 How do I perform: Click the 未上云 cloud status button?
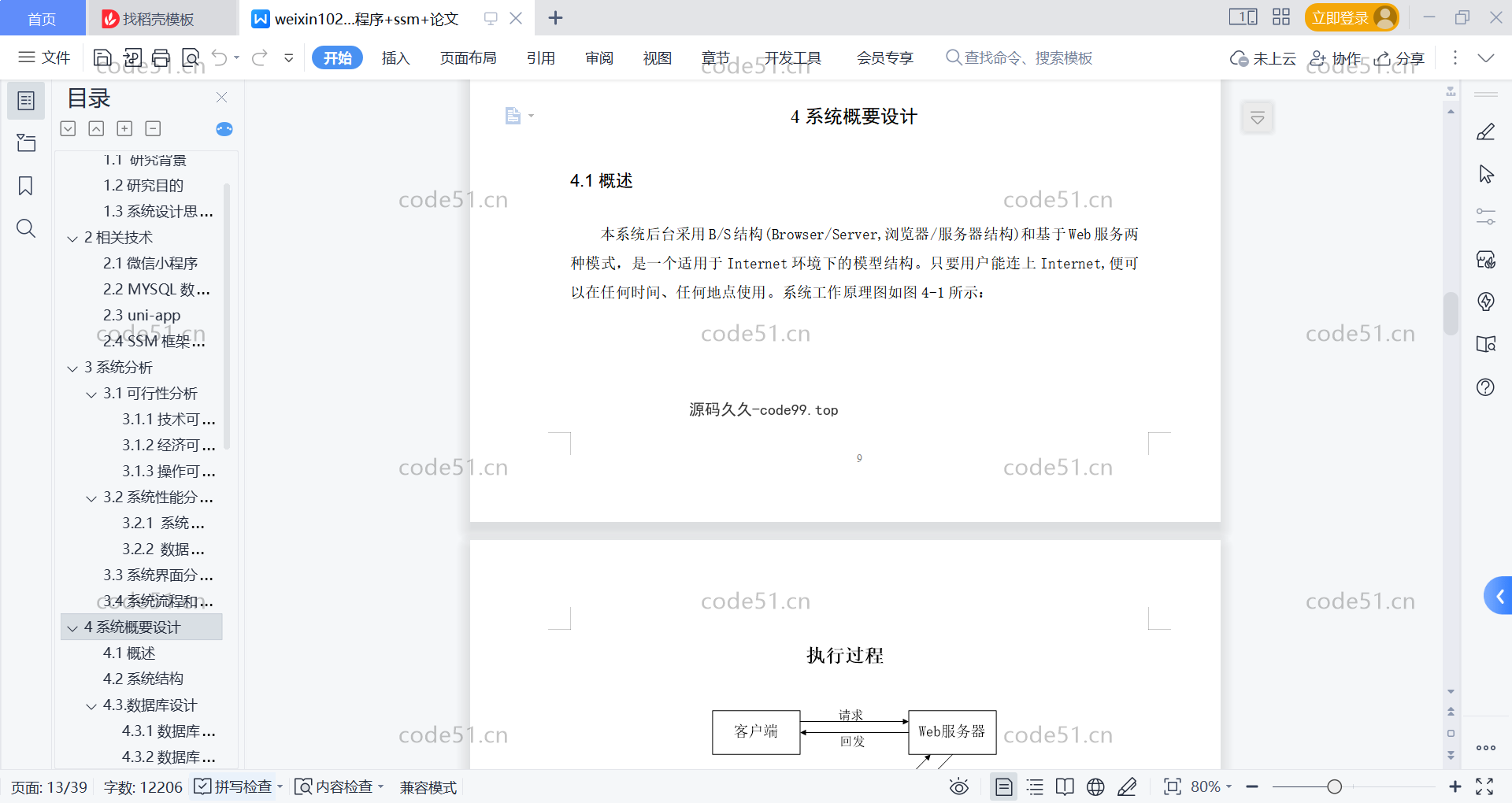click(x=1263, y=58)
